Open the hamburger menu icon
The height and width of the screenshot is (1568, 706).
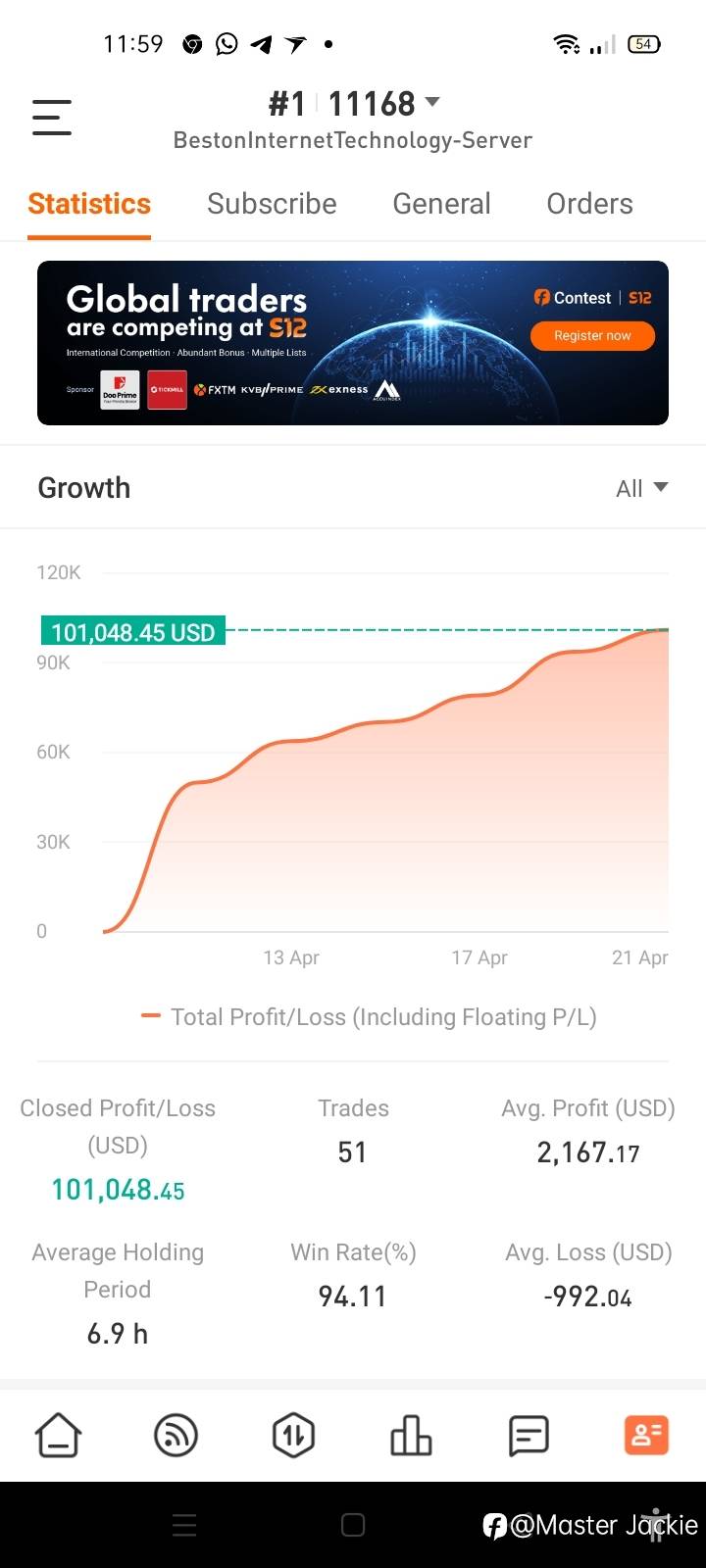click(52, 117)
